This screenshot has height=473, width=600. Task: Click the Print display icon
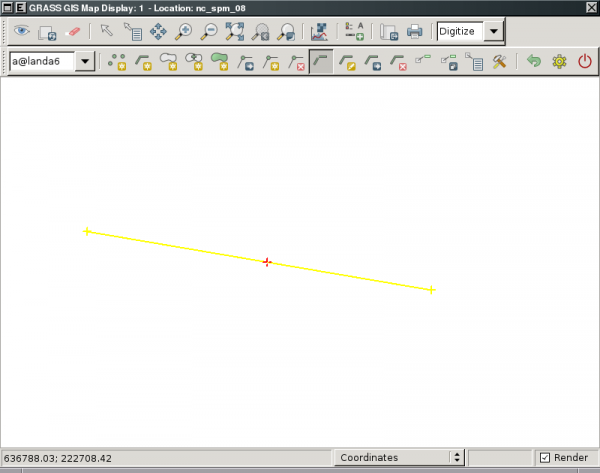tap(414, 32)
